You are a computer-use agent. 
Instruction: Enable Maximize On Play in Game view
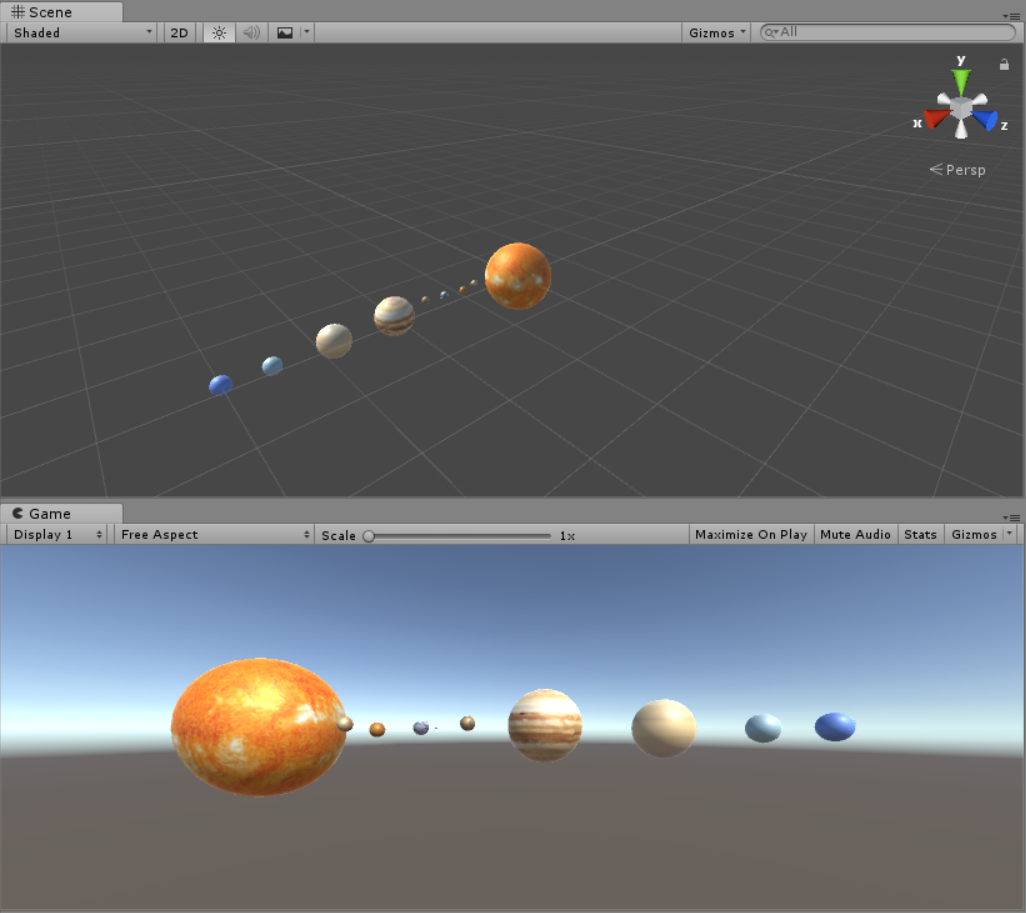[x=750, y=534]
